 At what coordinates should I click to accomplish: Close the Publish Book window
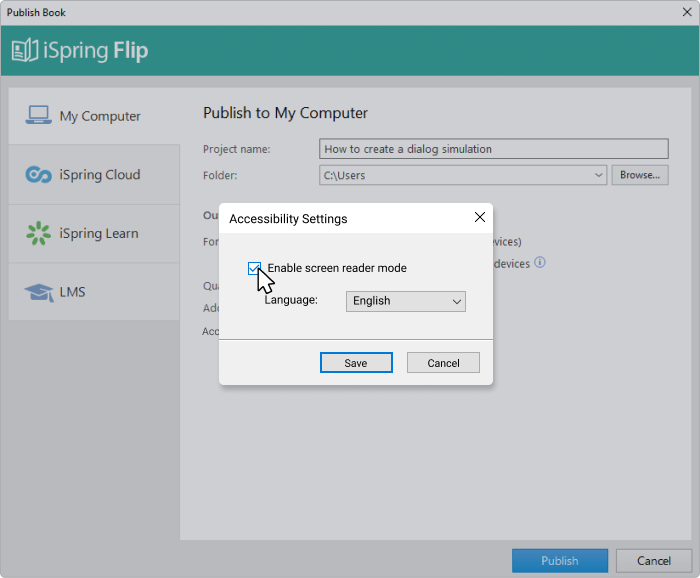pyautogui.click(x=687, y=12)
